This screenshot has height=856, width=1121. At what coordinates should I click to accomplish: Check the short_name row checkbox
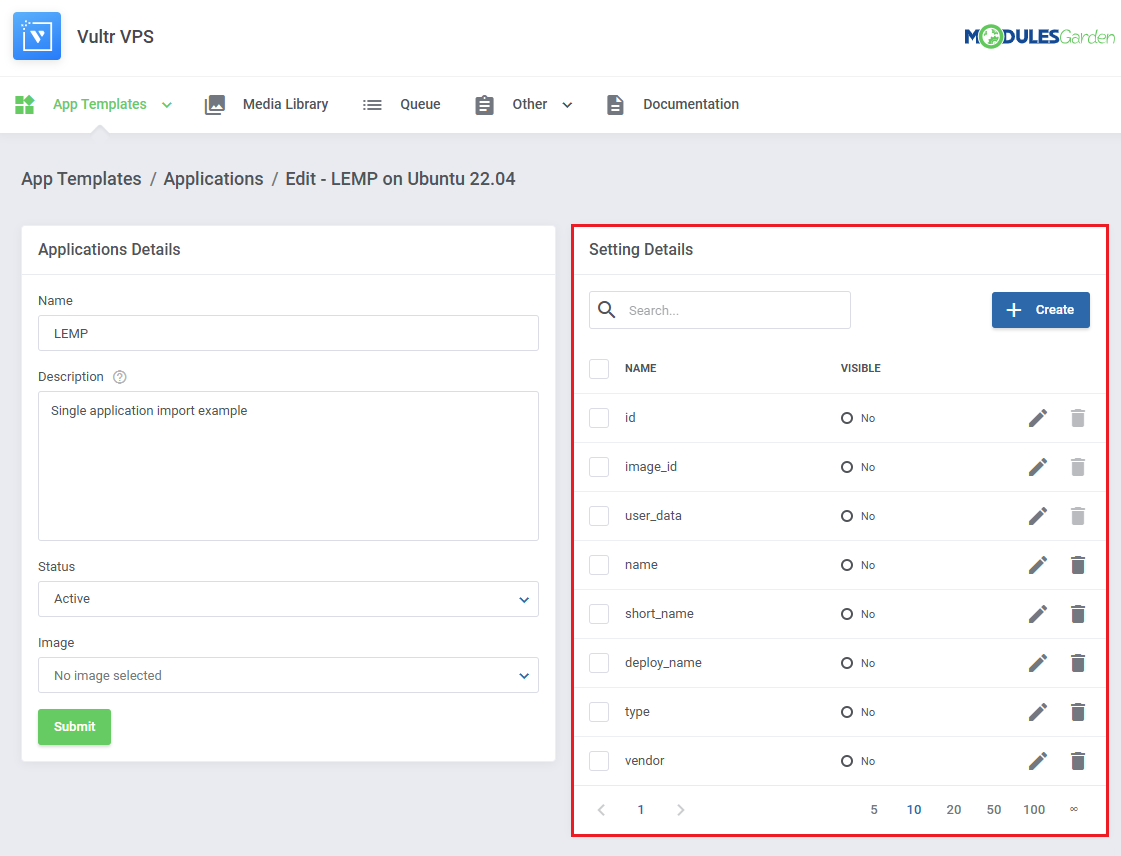tap(599, 614)
